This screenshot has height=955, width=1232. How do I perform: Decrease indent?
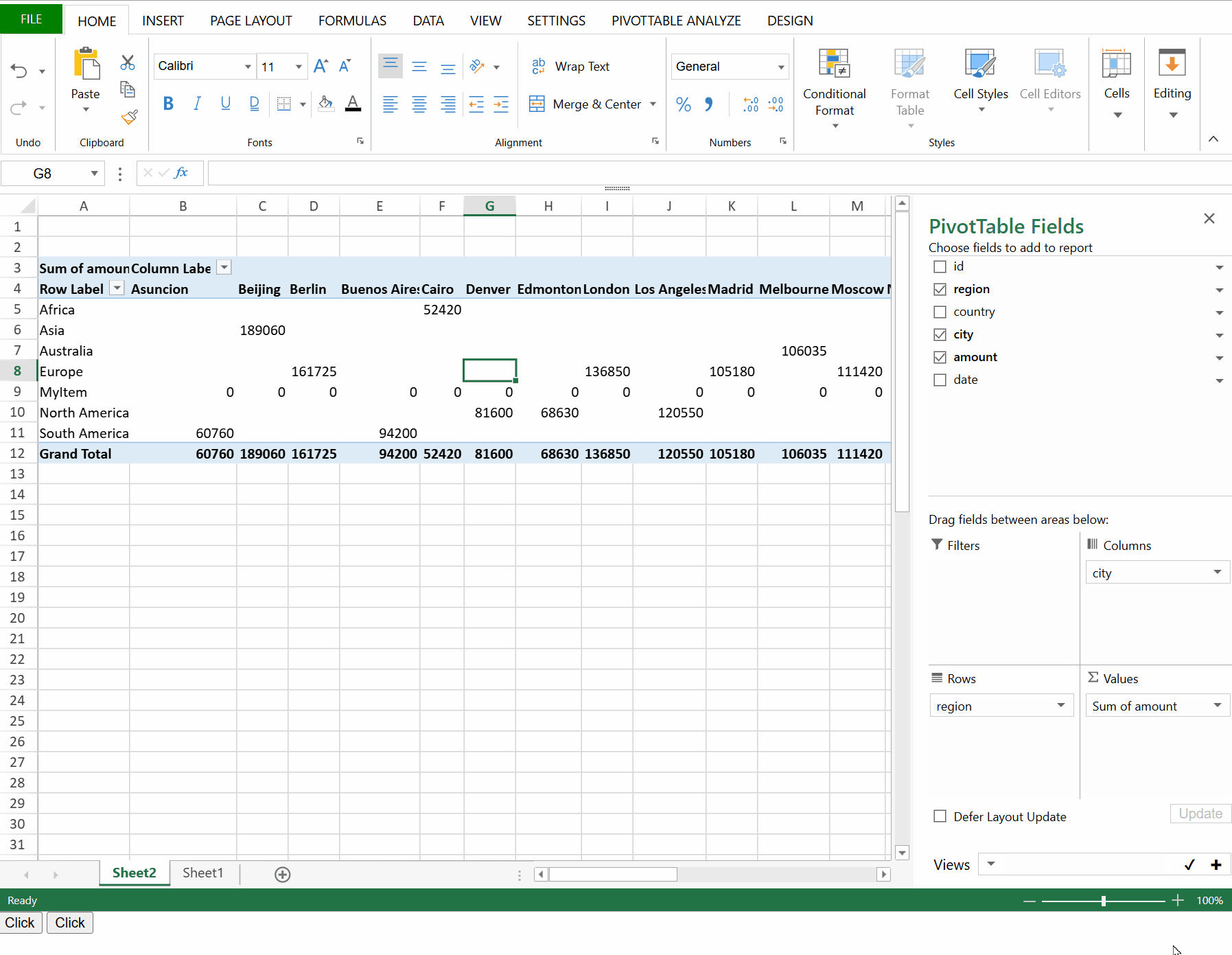[x=476, y=104]
